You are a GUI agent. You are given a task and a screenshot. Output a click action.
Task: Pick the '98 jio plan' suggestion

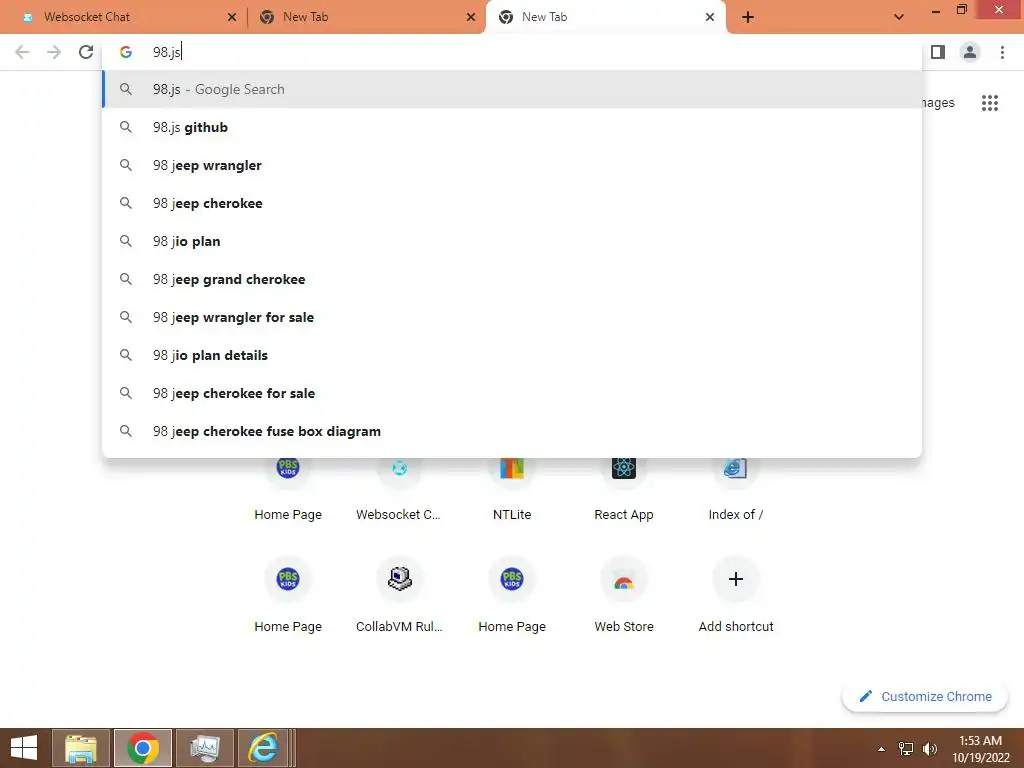tap(512, 241)
